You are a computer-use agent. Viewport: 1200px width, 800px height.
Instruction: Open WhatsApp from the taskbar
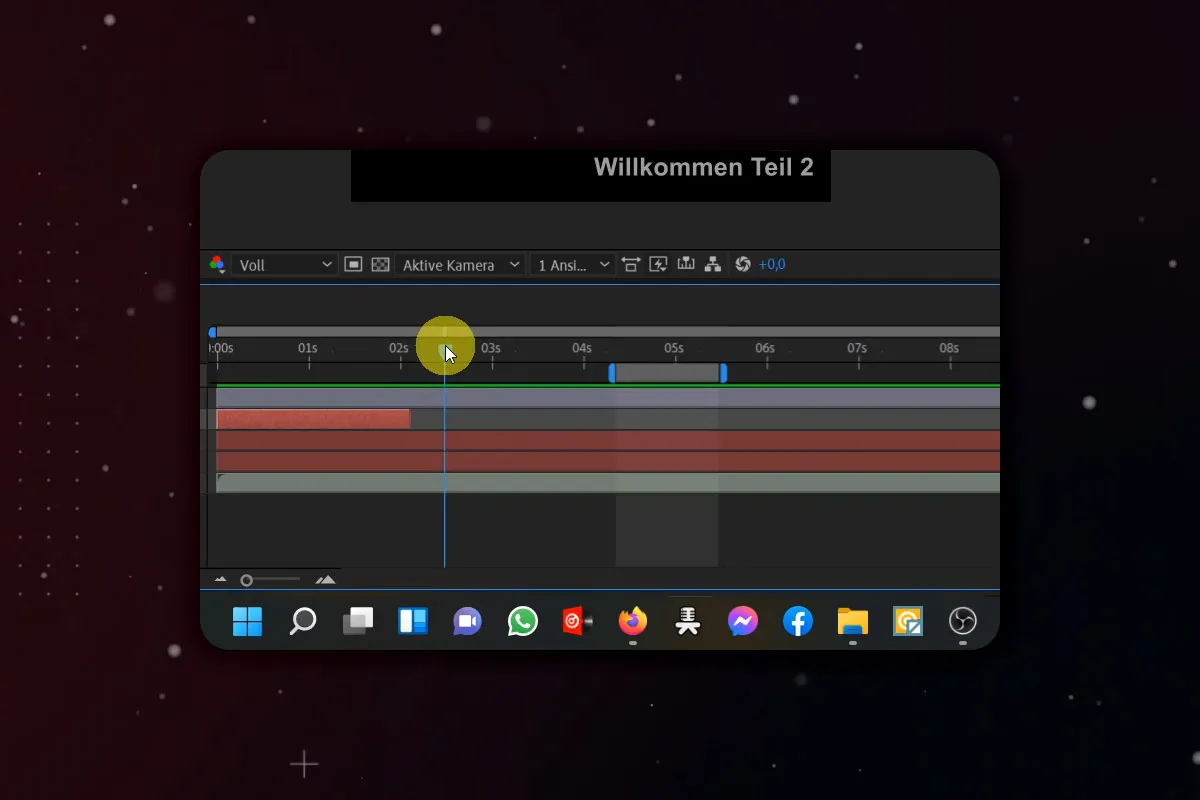pos(522,622)
